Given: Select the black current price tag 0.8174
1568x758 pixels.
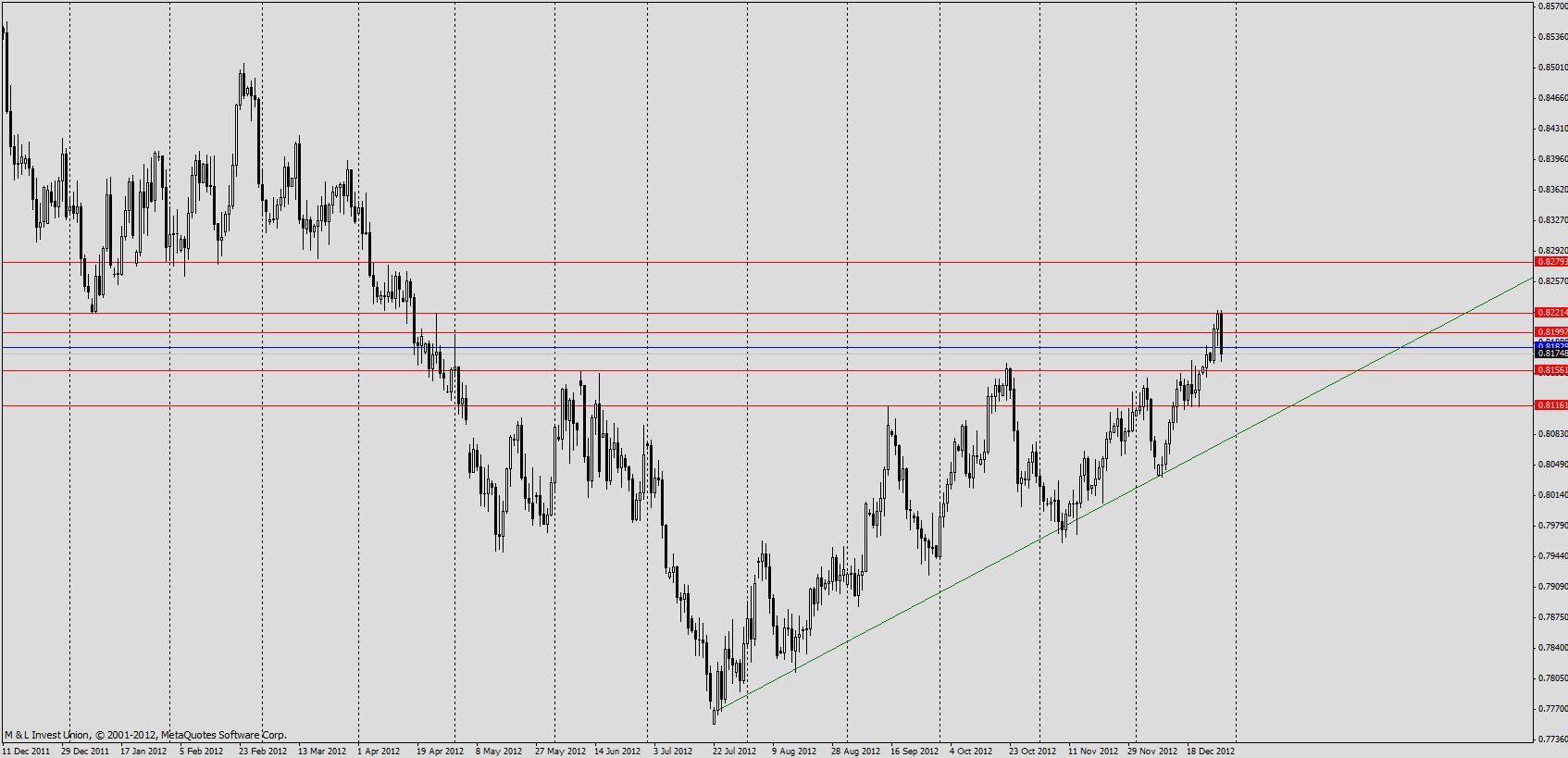Looking at the screenshot, I should click(1551, 354).
